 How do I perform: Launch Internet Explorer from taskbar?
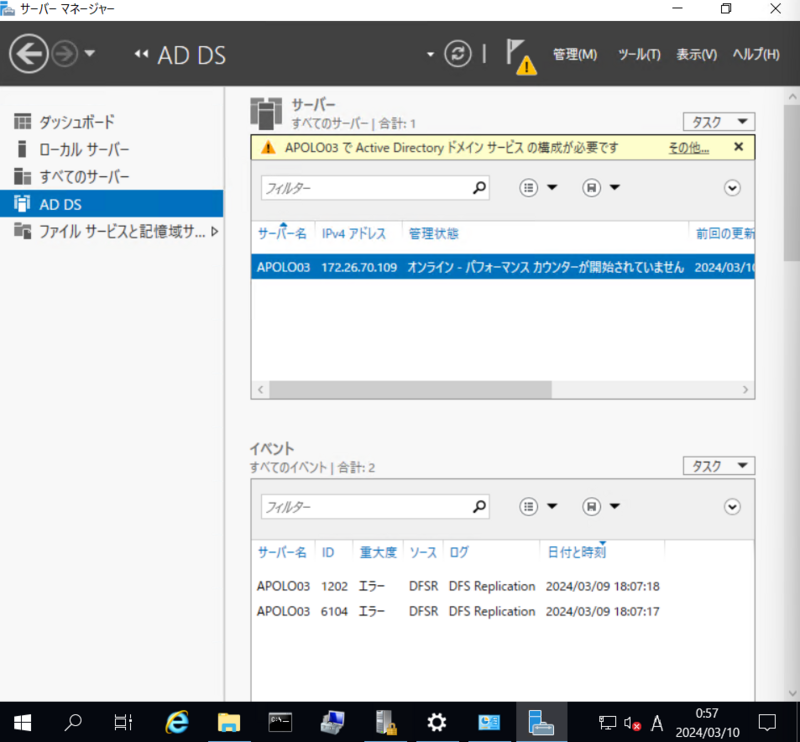[177, 722]
